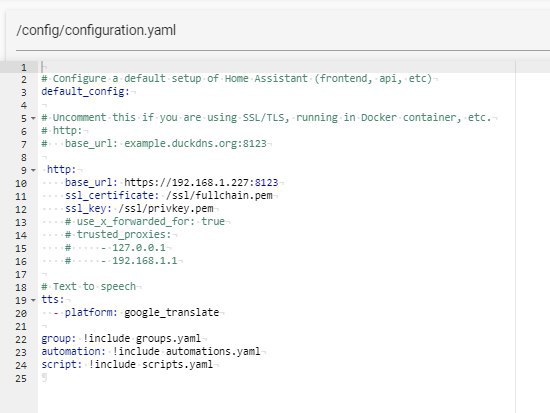Click line number 25 in the gutter

[21, 379]
